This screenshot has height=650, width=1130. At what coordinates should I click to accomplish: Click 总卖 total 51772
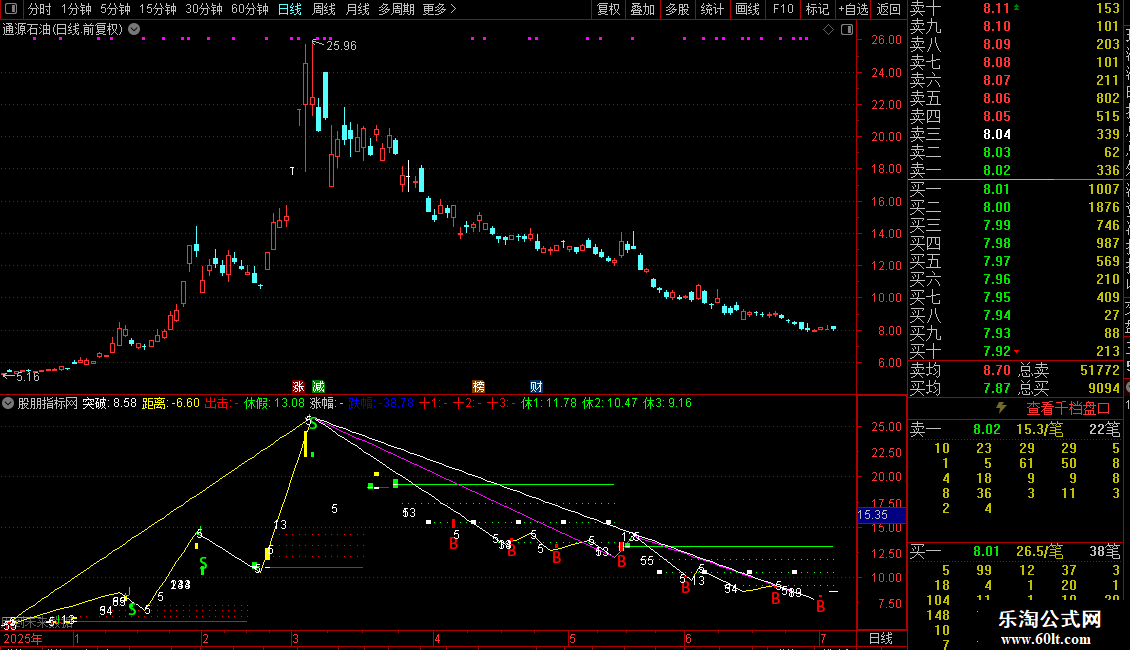coord(1100,370)
